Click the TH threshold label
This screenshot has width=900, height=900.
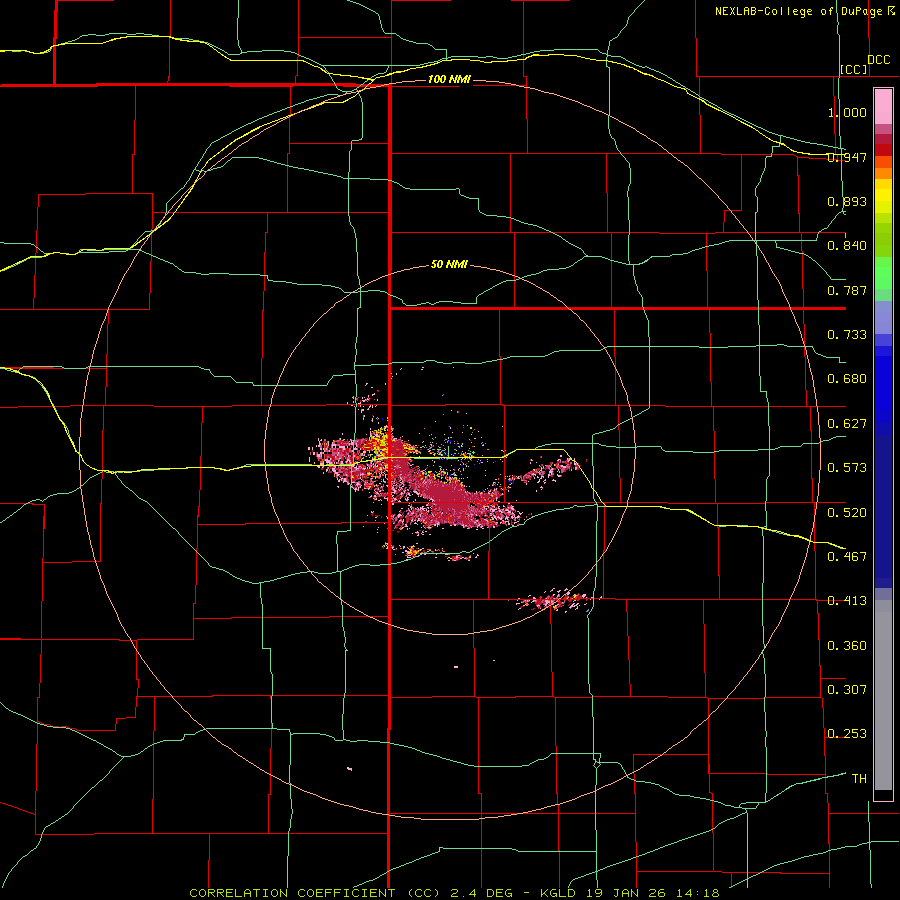click(859, 779)
